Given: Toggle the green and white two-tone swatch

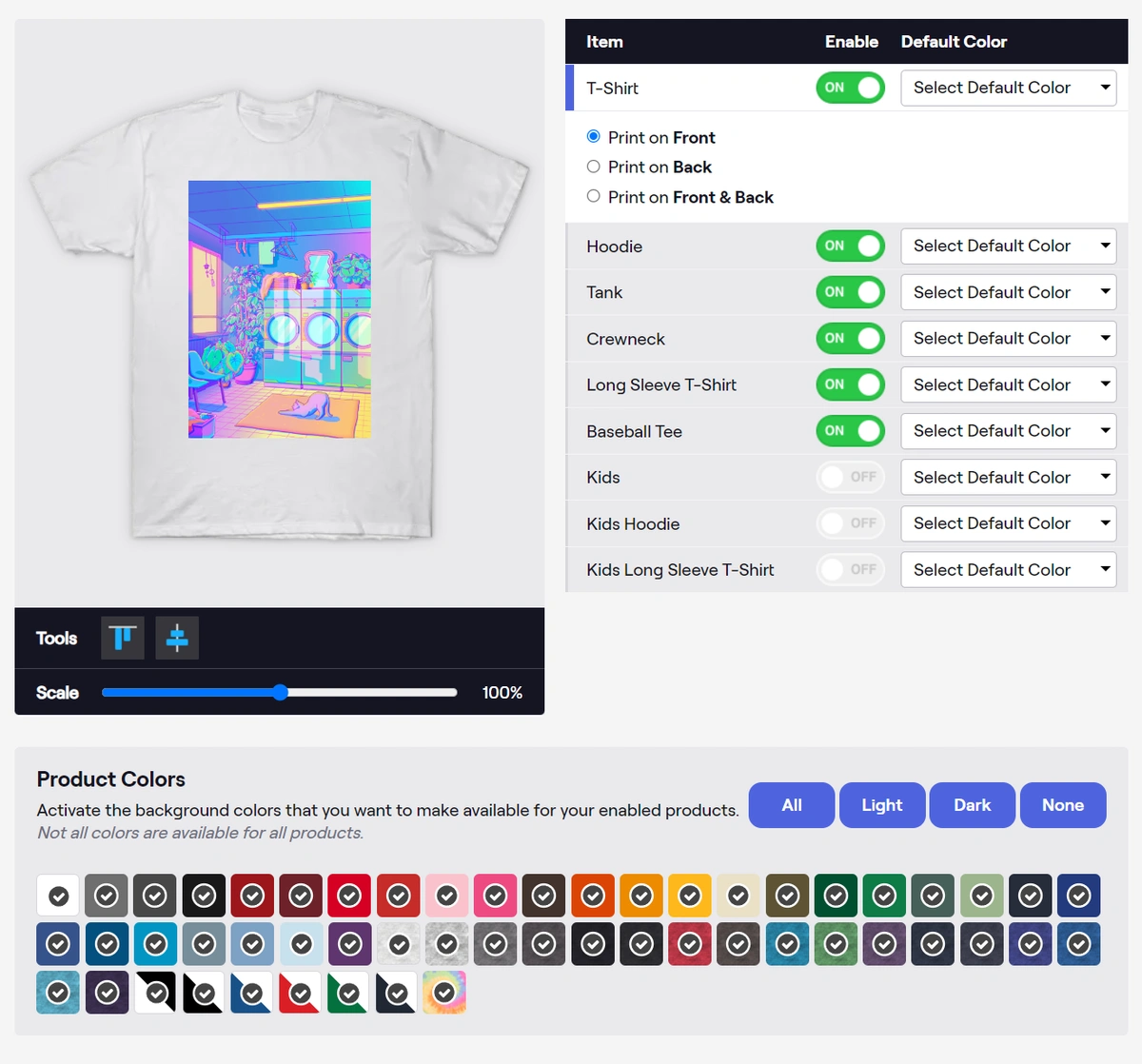Looking at the screenshot, I should pos(348,993).
